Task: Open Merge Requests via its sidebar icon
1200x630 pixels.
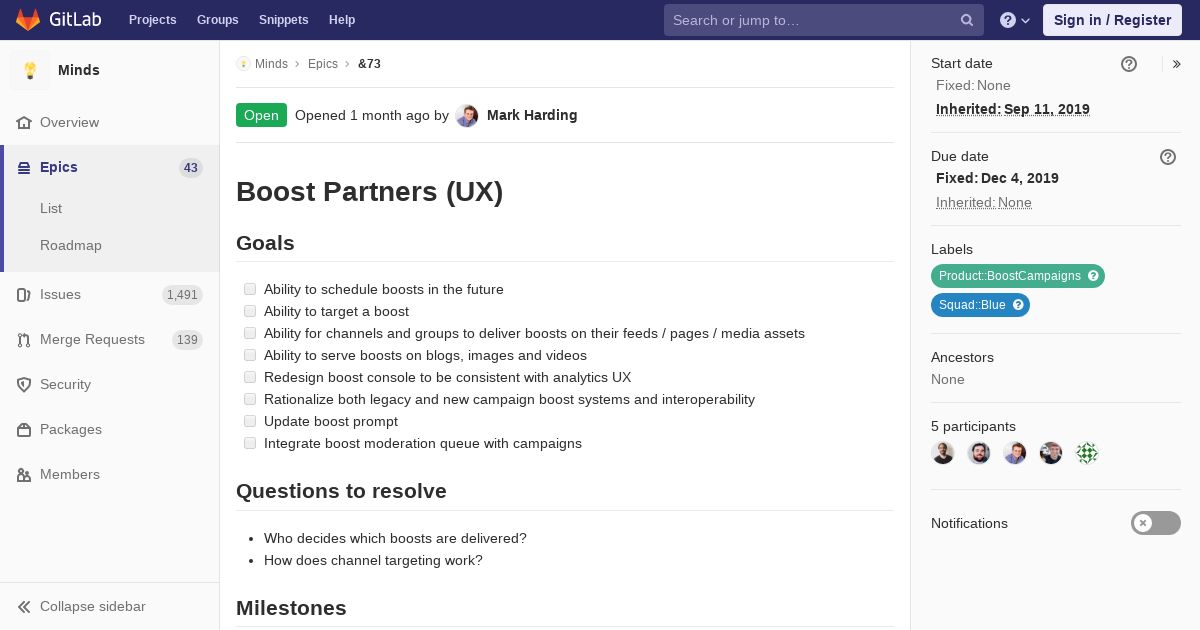Action: (24, 340)
